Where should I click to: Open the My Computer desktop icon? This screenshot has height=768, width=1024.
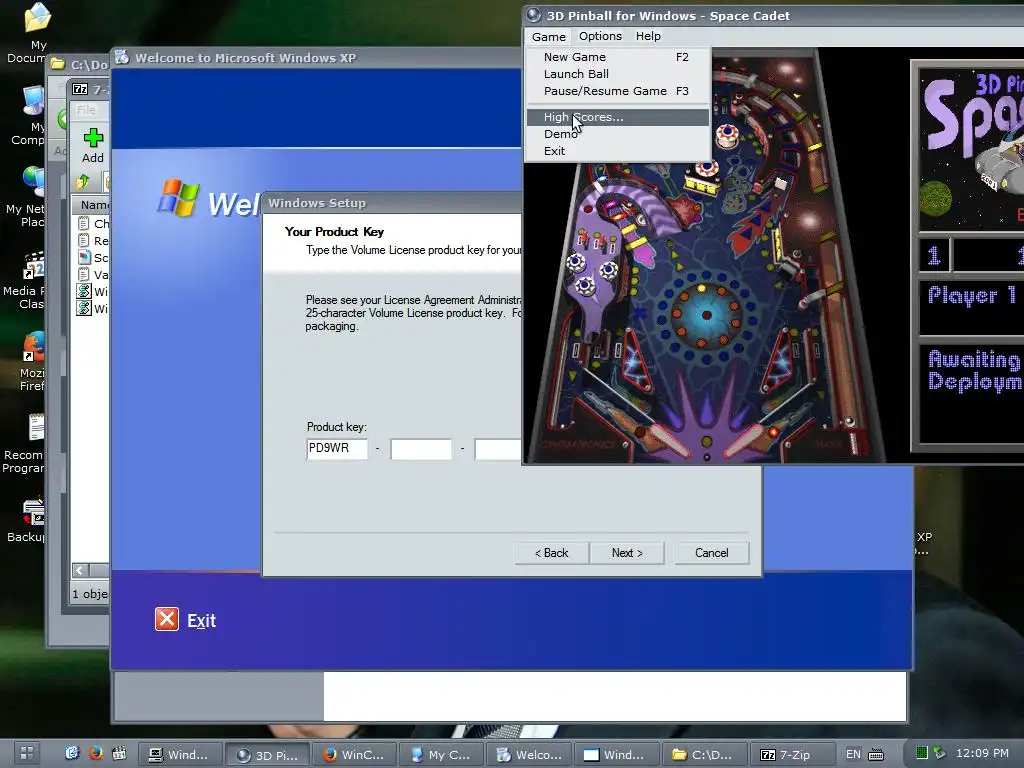[x=31, y=116]
